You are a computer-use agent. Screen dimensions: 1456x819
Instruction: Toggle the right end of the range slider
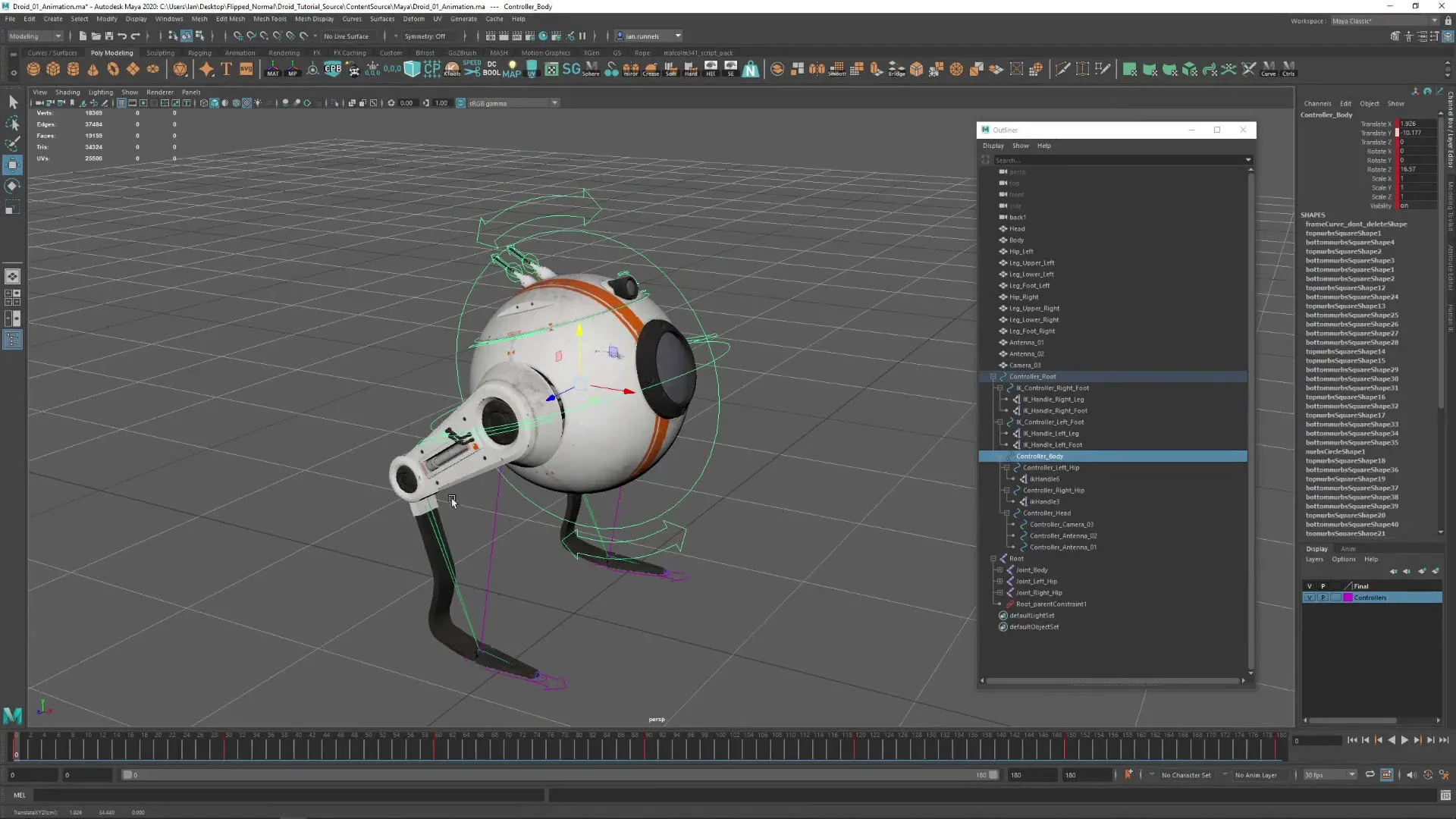pyautogui.click(x=993, y=774)
